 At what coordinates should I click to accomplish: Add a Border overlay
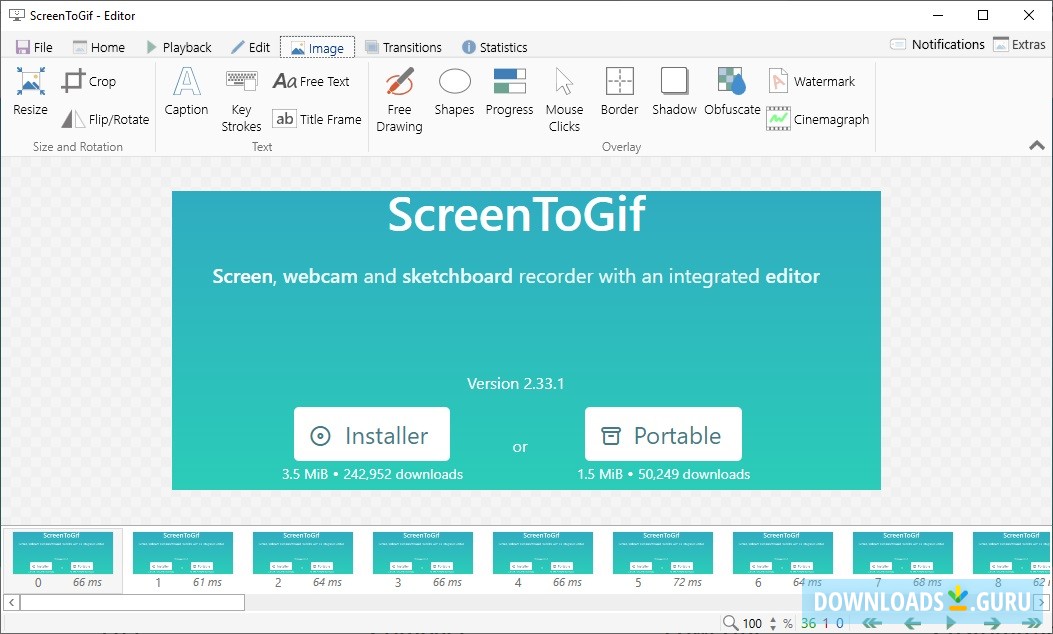(x=619, y=97)
